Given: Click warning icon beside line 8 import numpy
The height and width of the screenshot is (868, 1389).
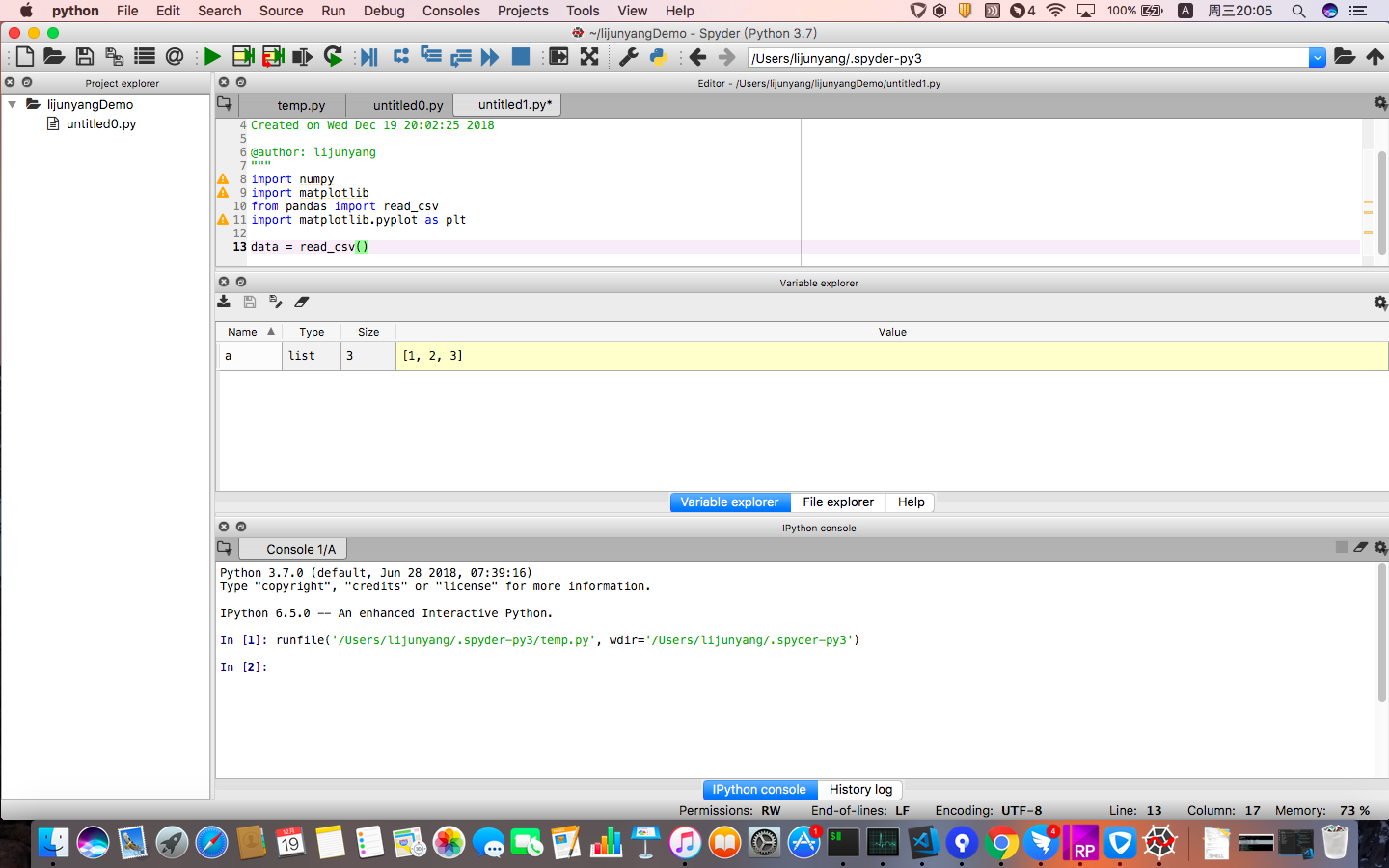Looking at the screenshot, I should click(x=223, y=179).
